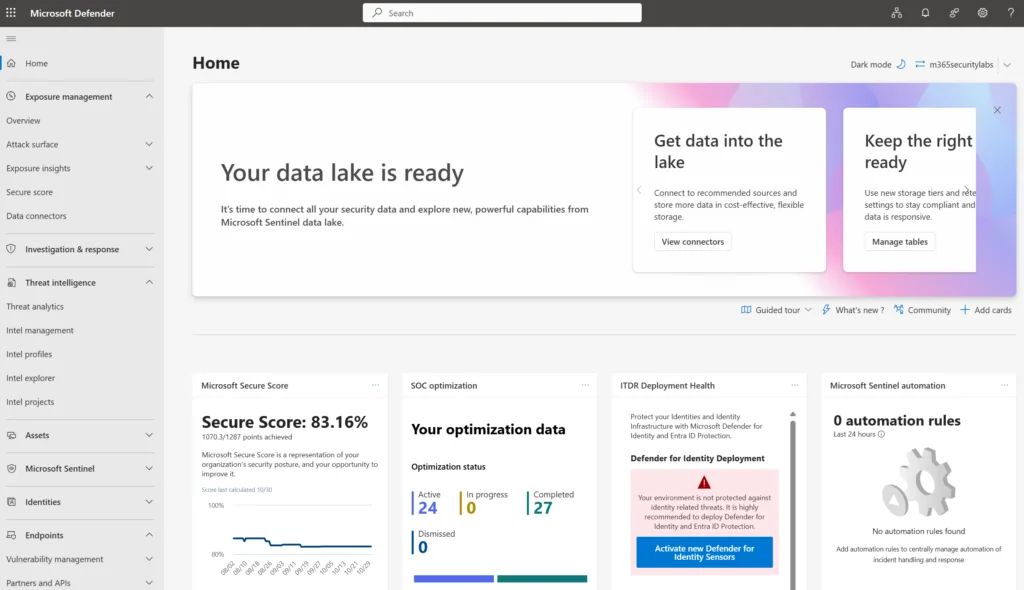
Task: Click the Manage tables button
Action: [x=900, y=242]
